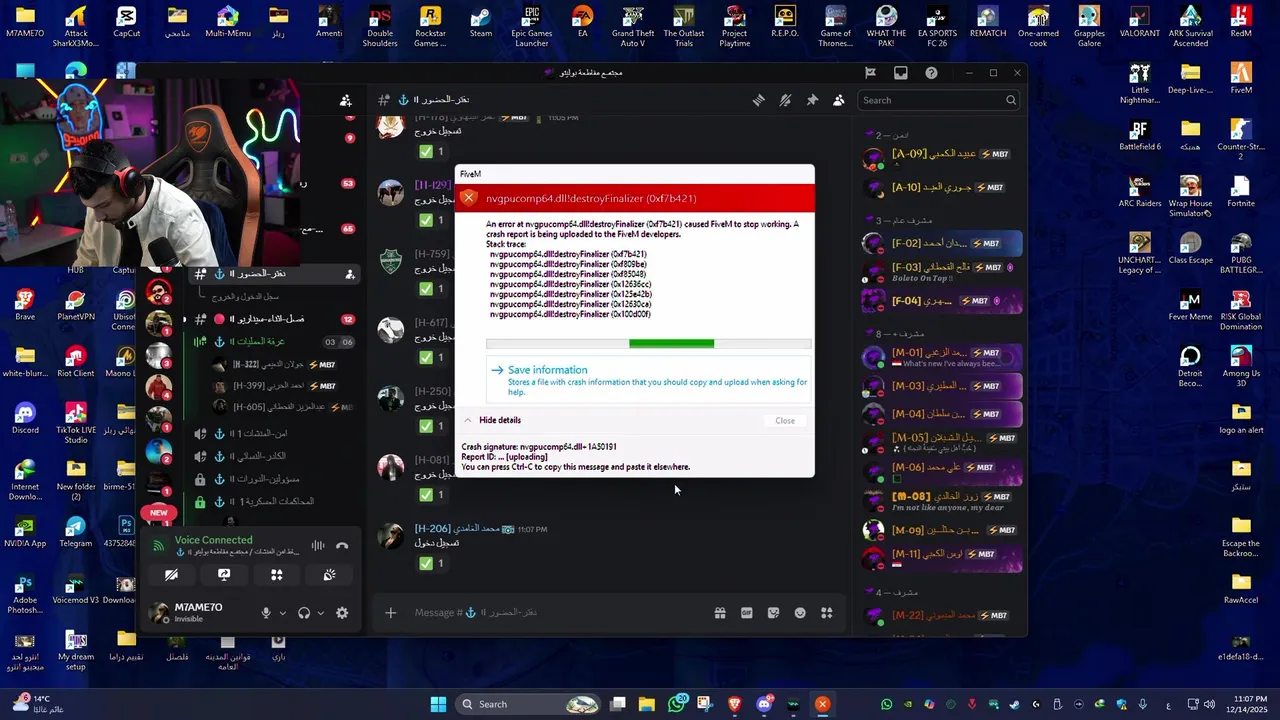This screenshot has height=720, width=1280.
Task: Open emoji picker in message bar
Action: coord(800,613)
